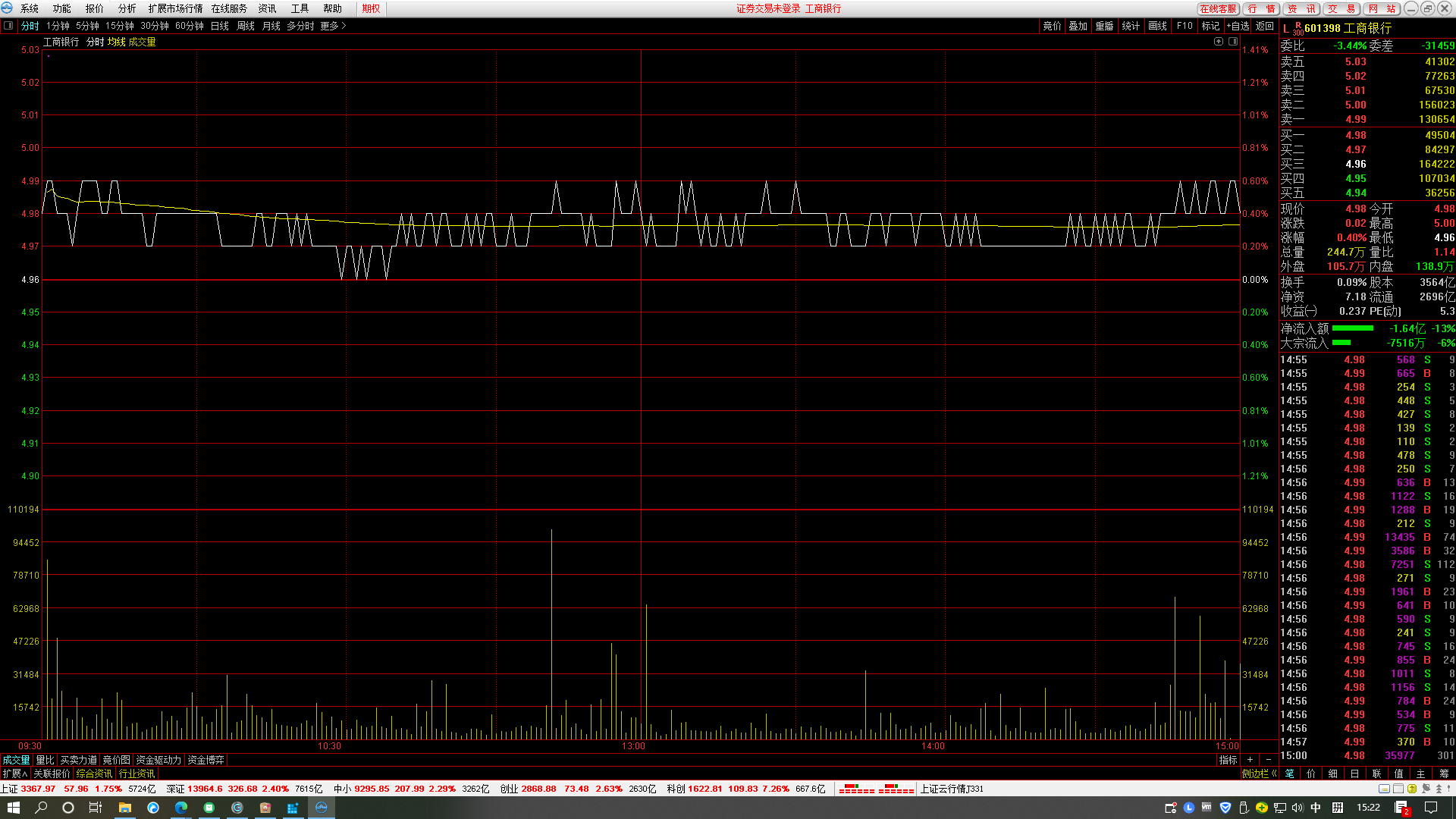Collapse the sidebar with 侧边栏 «

pyautogui.click(x=1259, y=773)
